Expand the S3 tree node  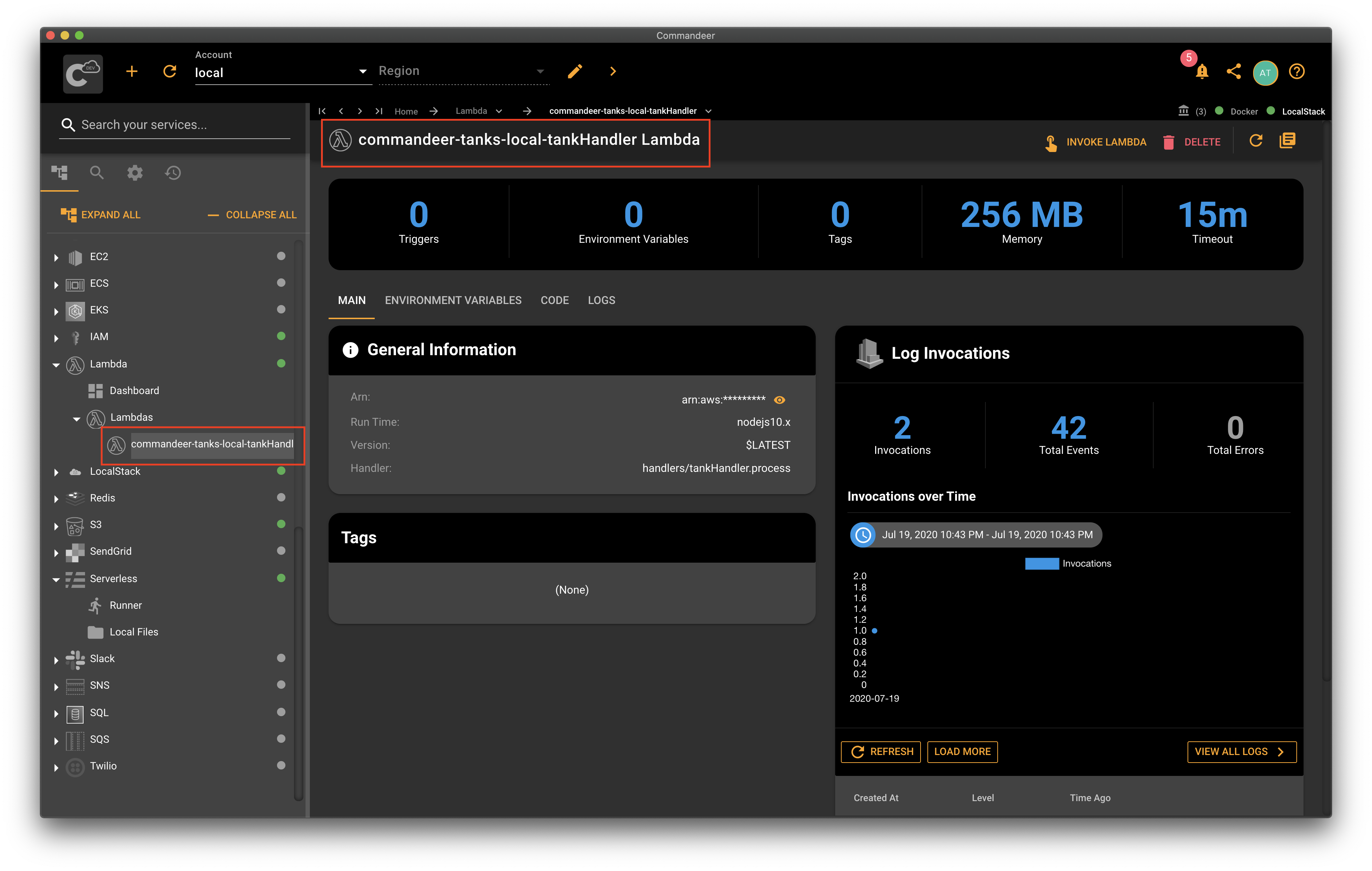click(x=57, y=526)
